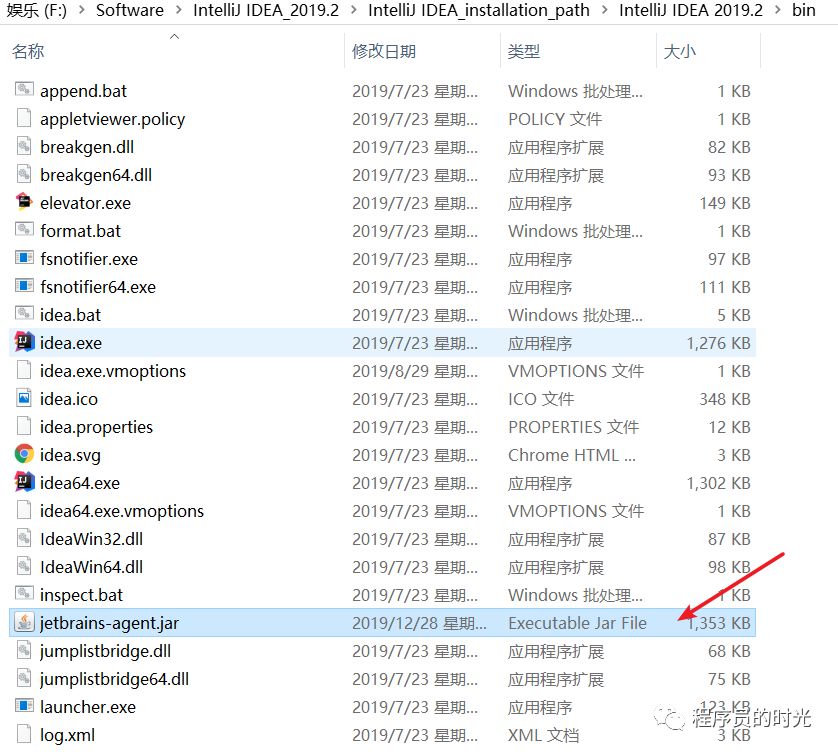Click the bin breadcrumb segment
This screenshot has height=754, width=838.
(804, 10)
